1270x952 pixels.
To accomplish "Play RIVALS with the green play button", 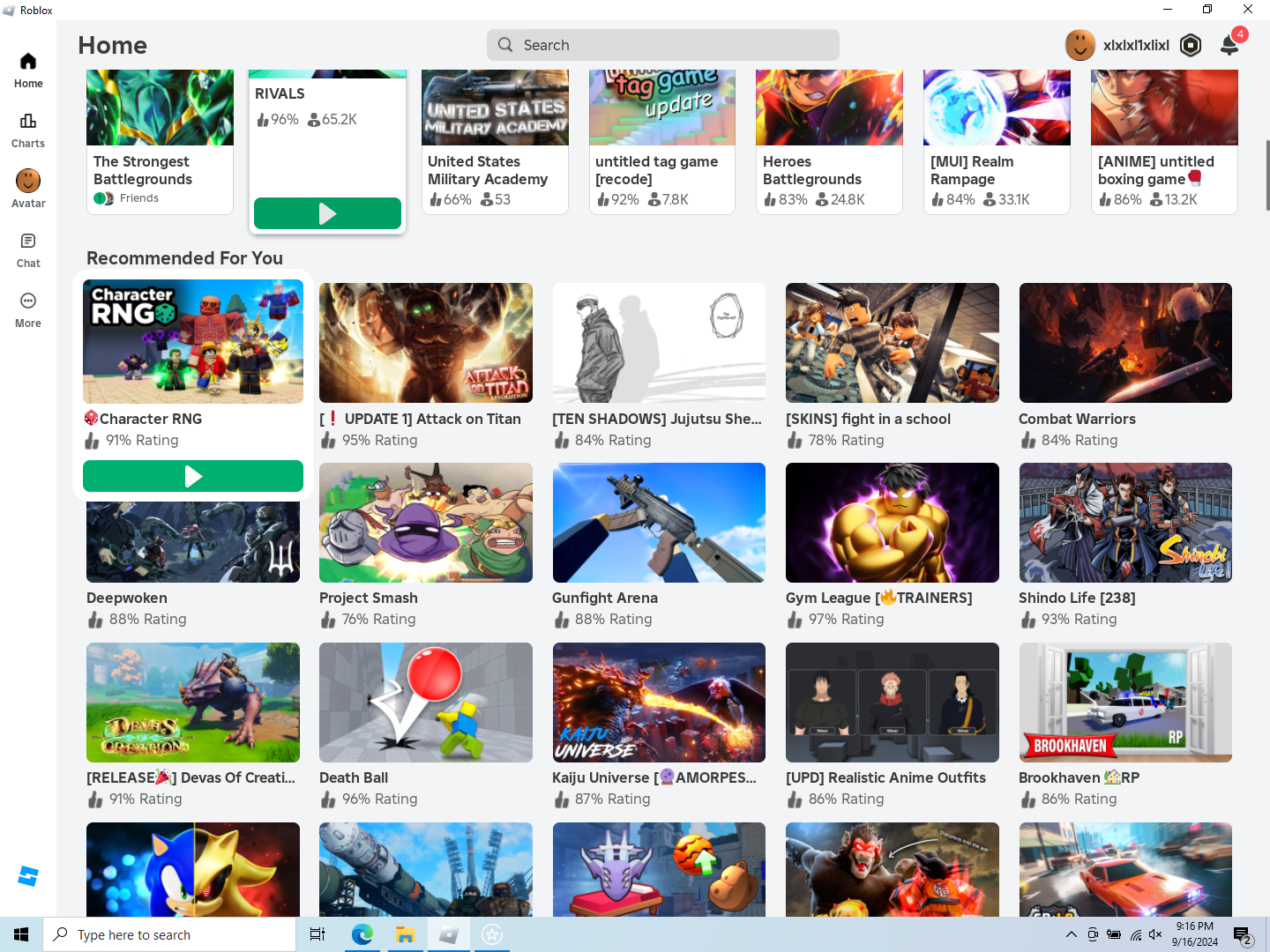I will point(327,213).
